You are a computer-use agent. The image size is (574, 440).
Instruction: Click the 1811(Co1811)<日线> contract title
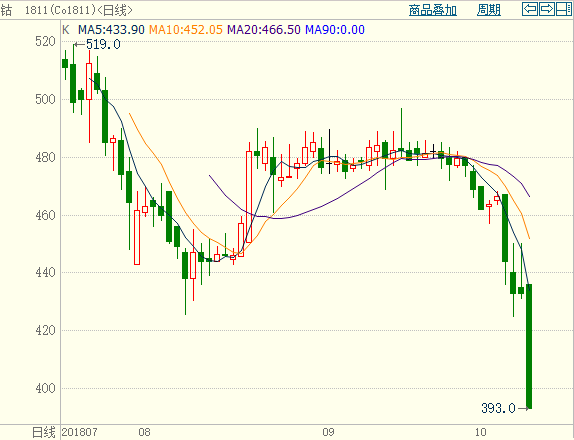coord(79,10)
